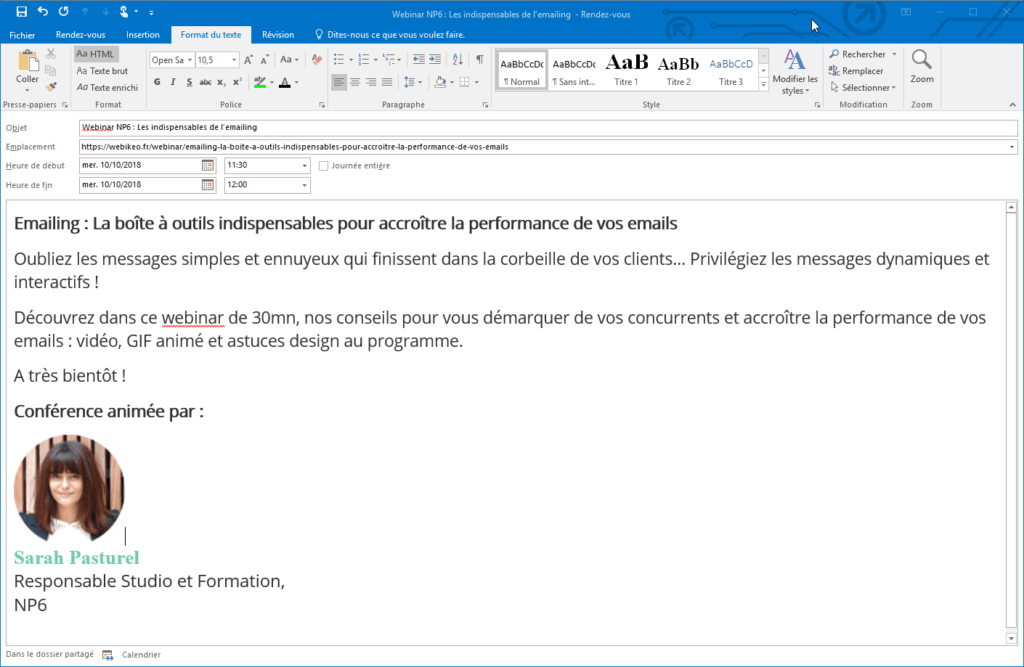This screenshot has width=1024, height=667.
Task: Toggle paragraph marks display (¶)
Action: click(480, 60)
